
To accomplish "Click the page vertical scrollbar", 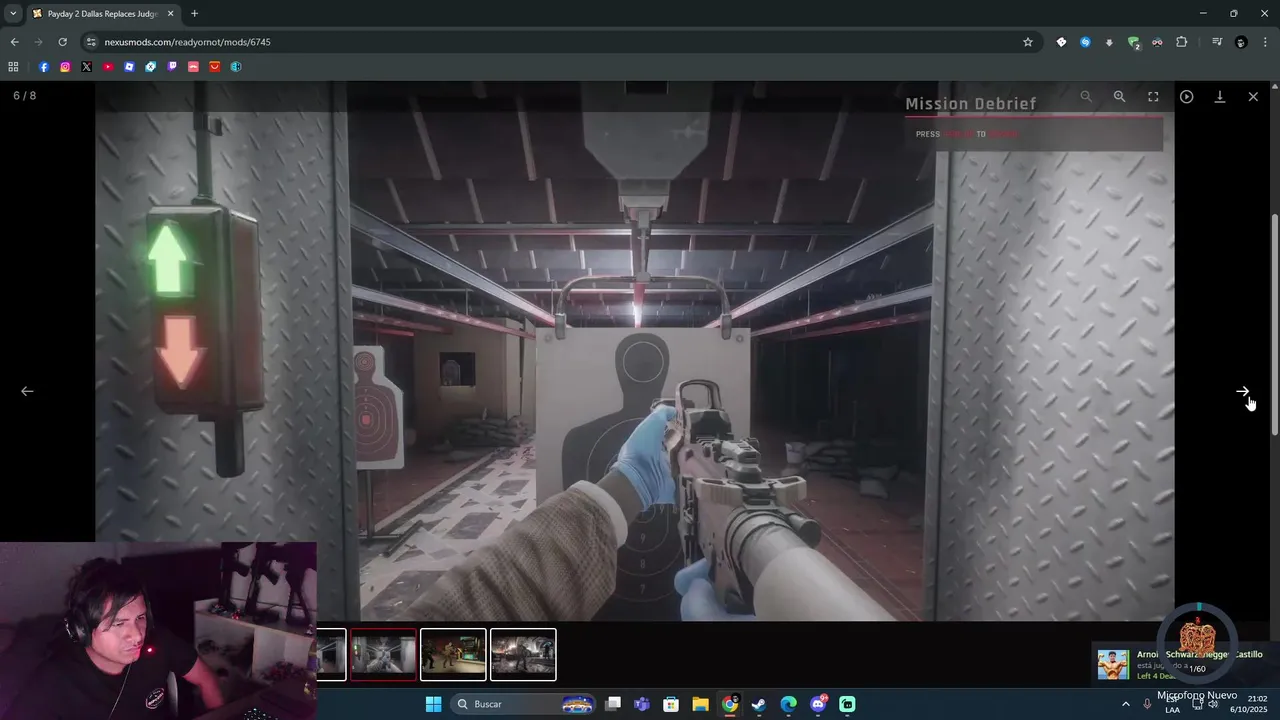I will (1274, 324).
